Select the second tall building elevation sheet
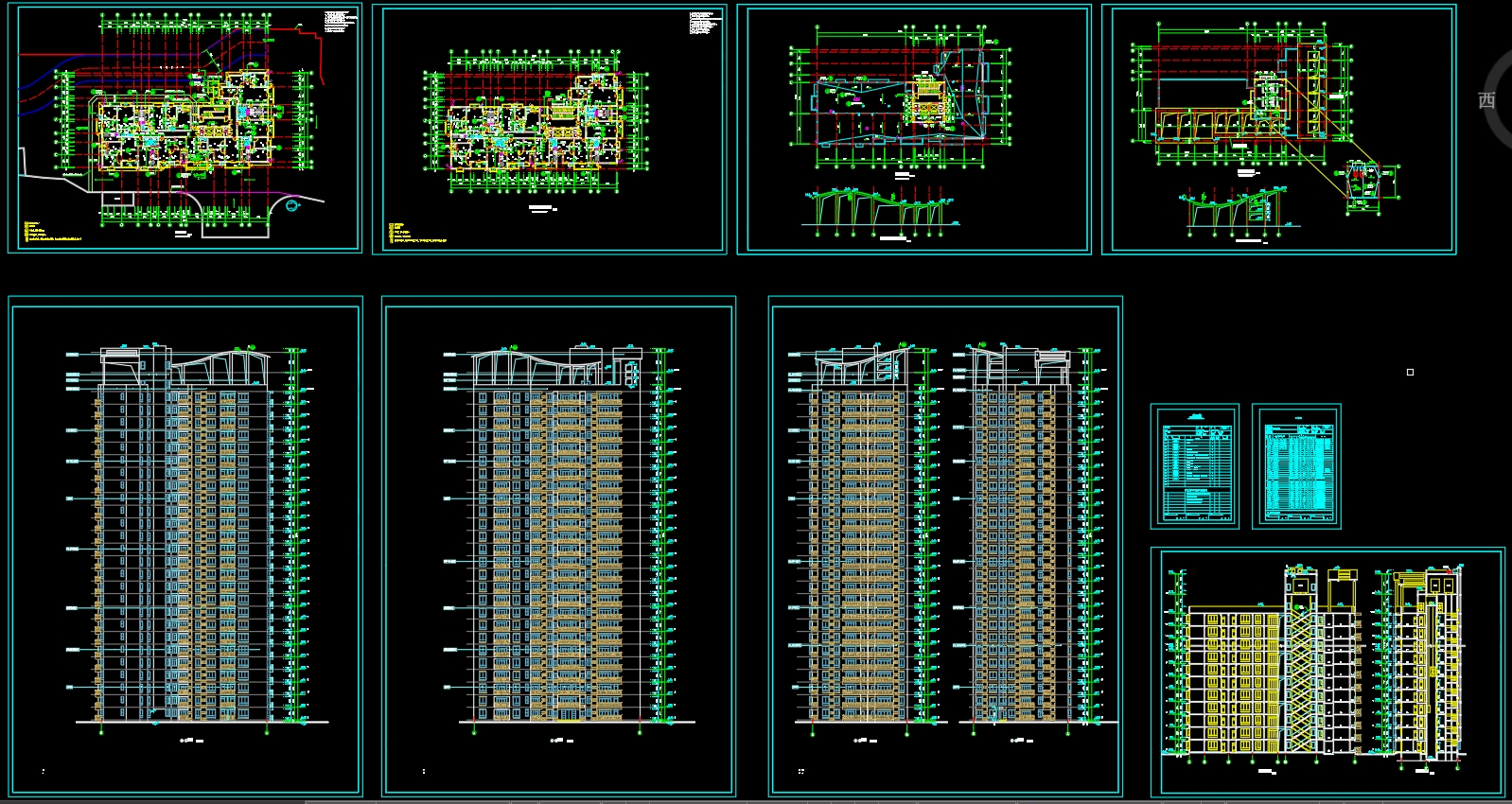The width and height of the screenshot is (1512, 804). tap(558, 539)
